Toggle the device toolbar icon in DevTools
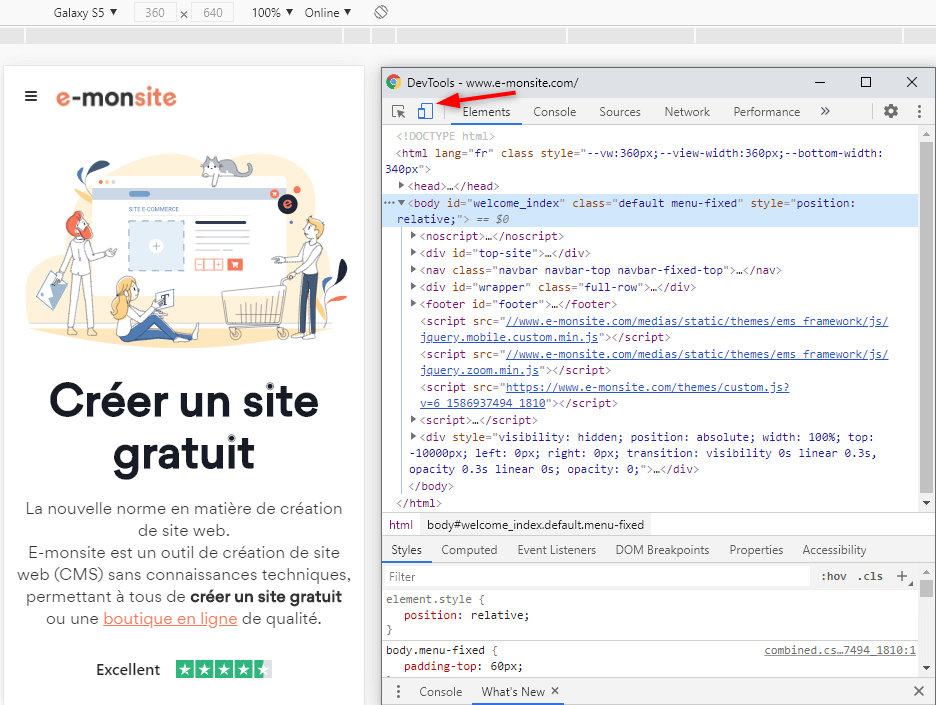The height and width of the screenshot is (705, 936). click(425, 111)
